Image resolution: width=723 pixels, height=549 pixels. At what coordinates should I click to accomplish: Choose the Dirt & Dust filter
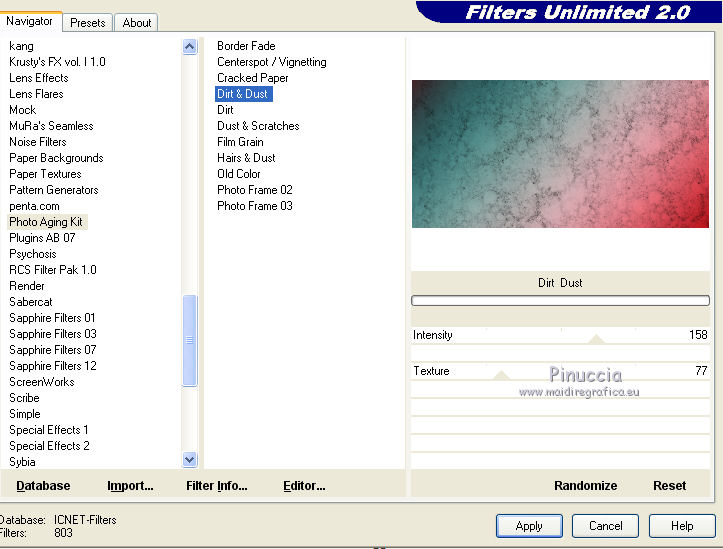(243, 94)
